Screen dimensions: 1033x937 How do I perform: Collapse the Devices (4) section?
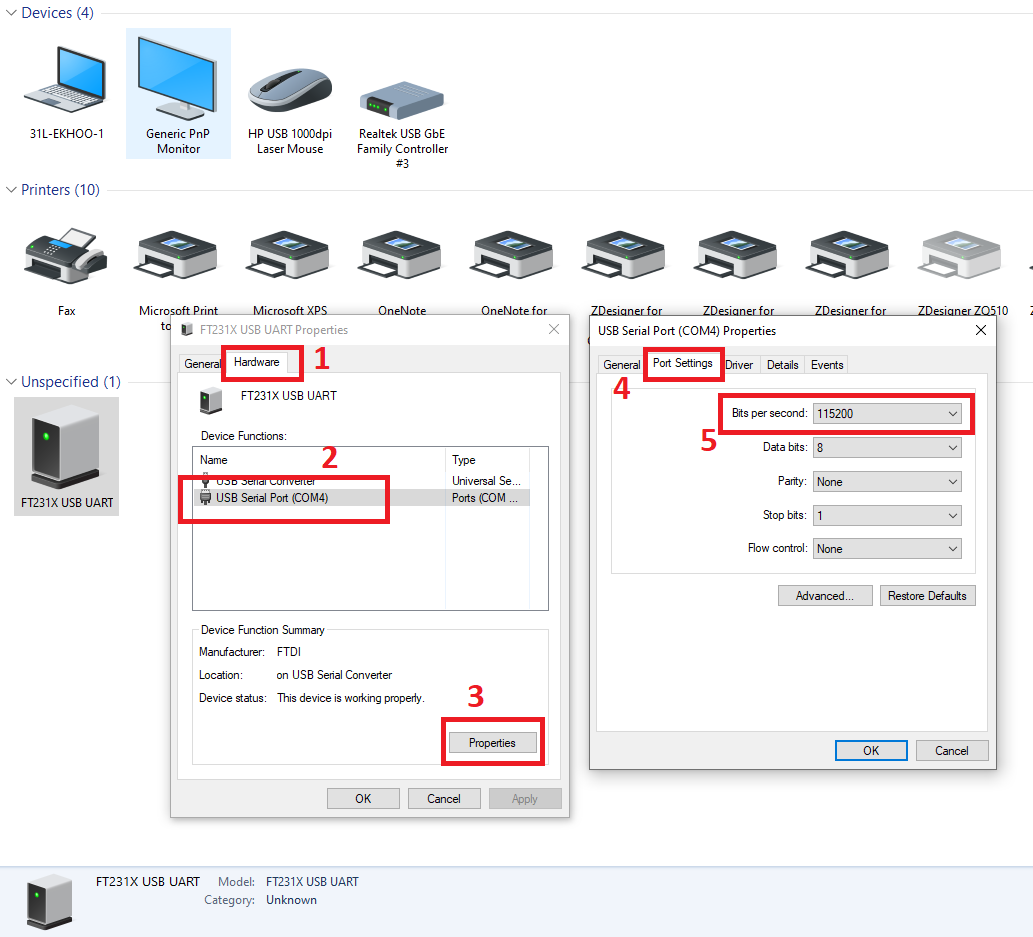click(10, 12)
